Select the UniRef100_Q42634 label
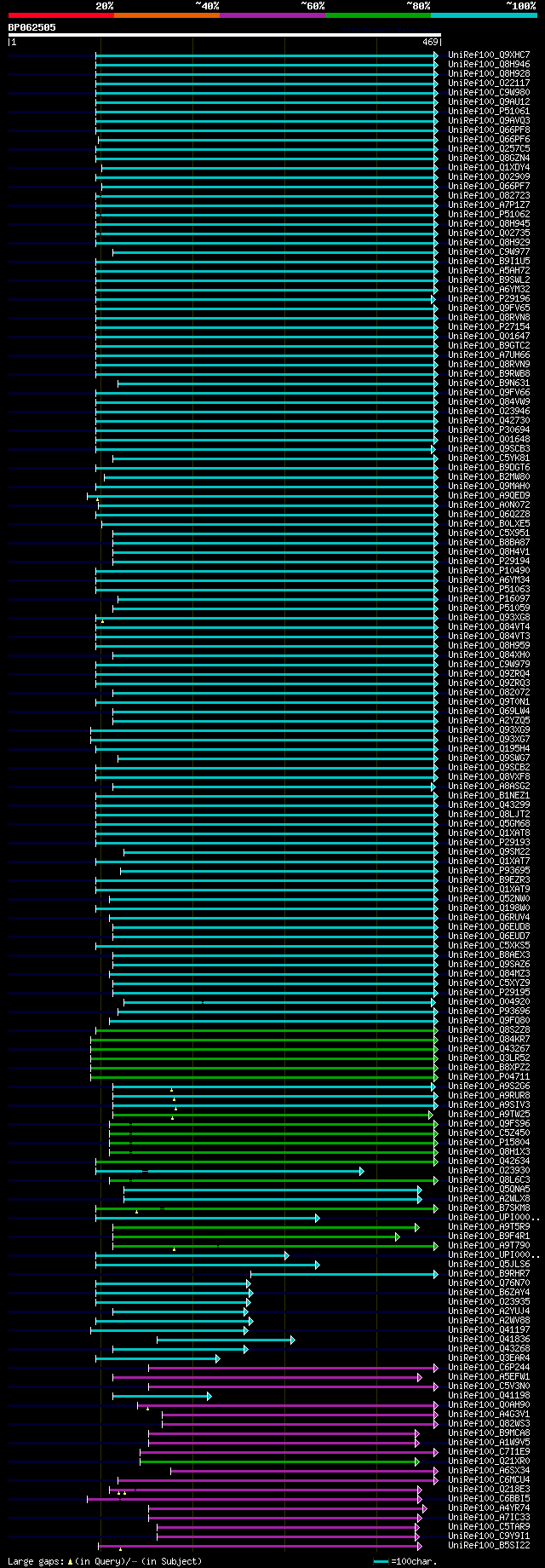The height and width of the screenshot is (1568, 545). 489,1161
